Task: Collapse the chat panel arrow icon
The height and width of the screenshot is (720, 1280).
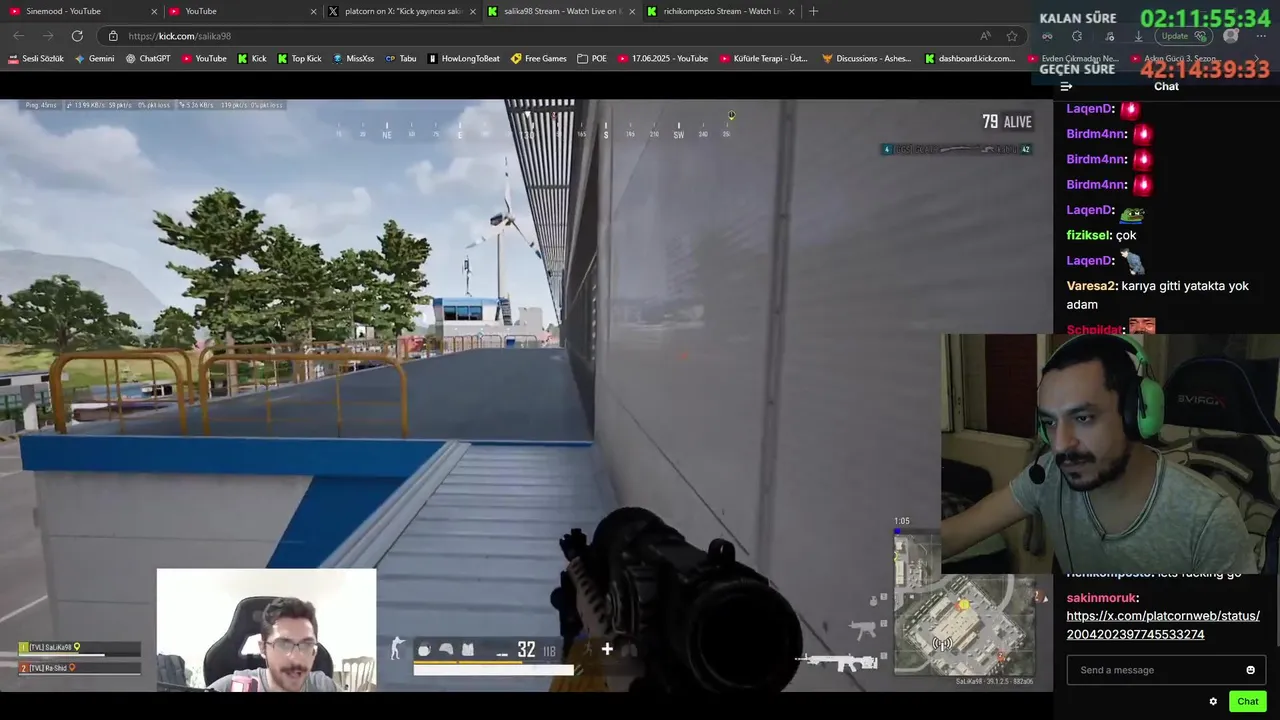Action: coord(1066,86)
